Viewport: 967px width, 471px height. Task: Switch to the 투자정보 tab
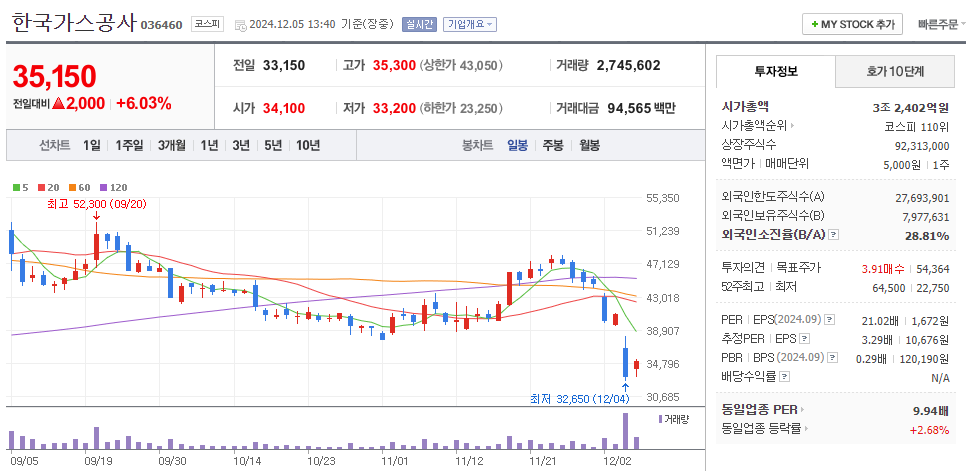(x=776, y=72)
